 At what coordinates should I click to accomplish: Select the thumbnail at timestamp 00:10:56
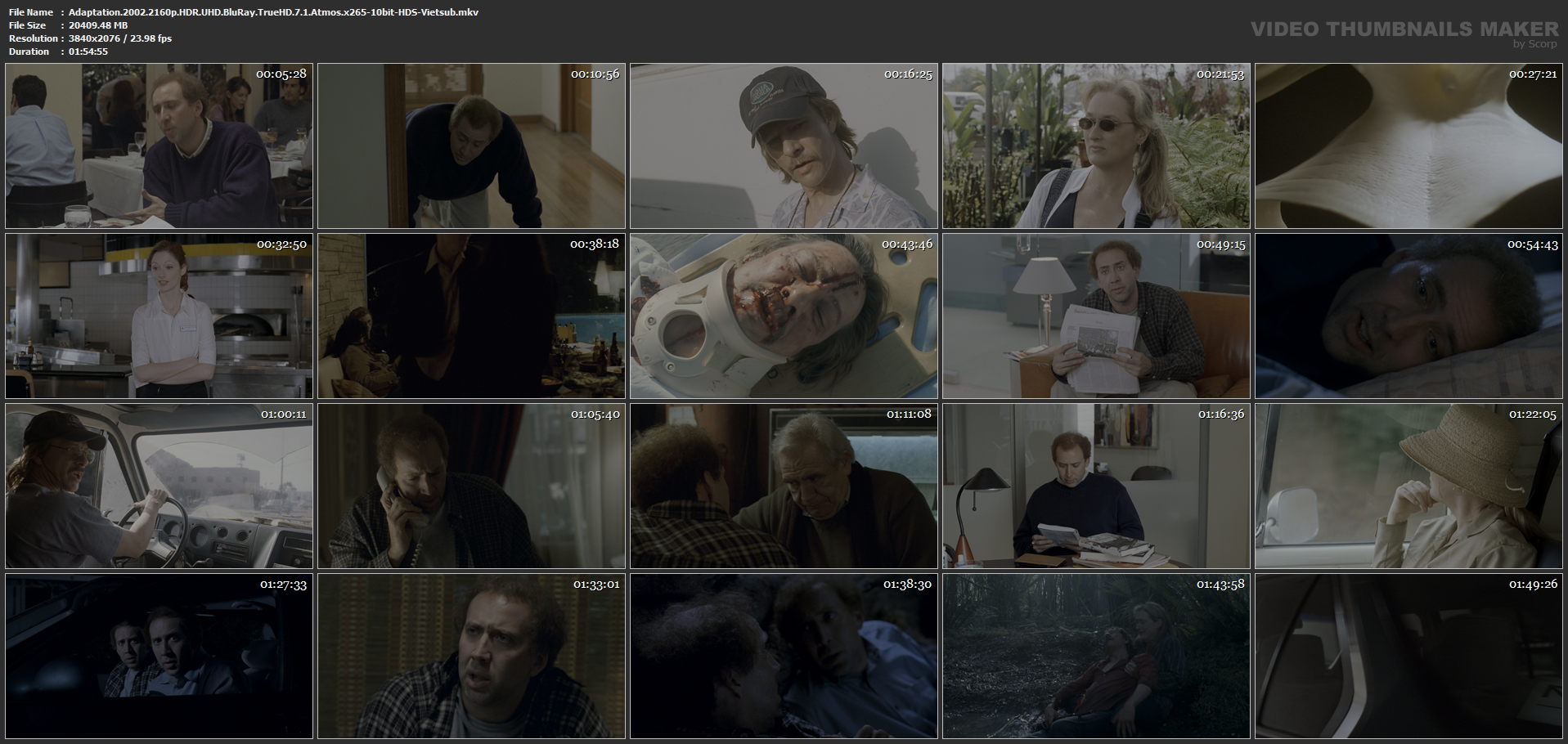coord(471,146)
